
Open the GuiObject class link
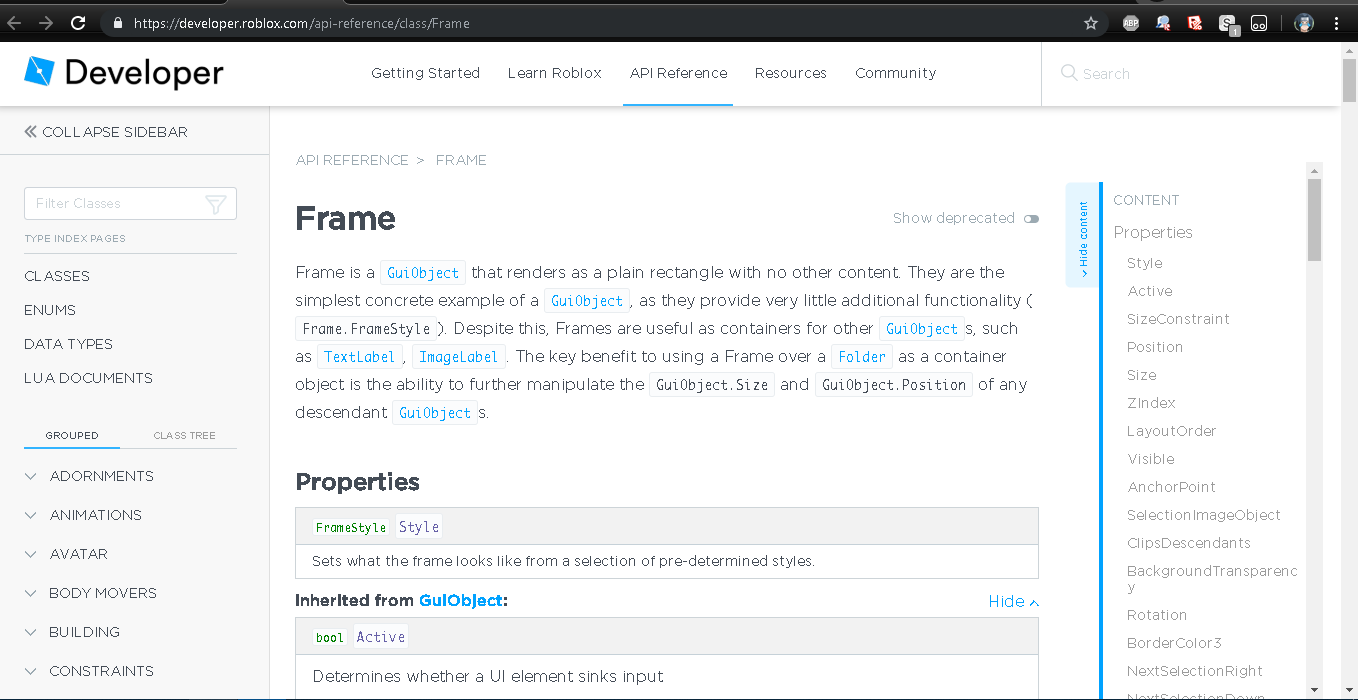pyautogui.click(x=423, y=272)
